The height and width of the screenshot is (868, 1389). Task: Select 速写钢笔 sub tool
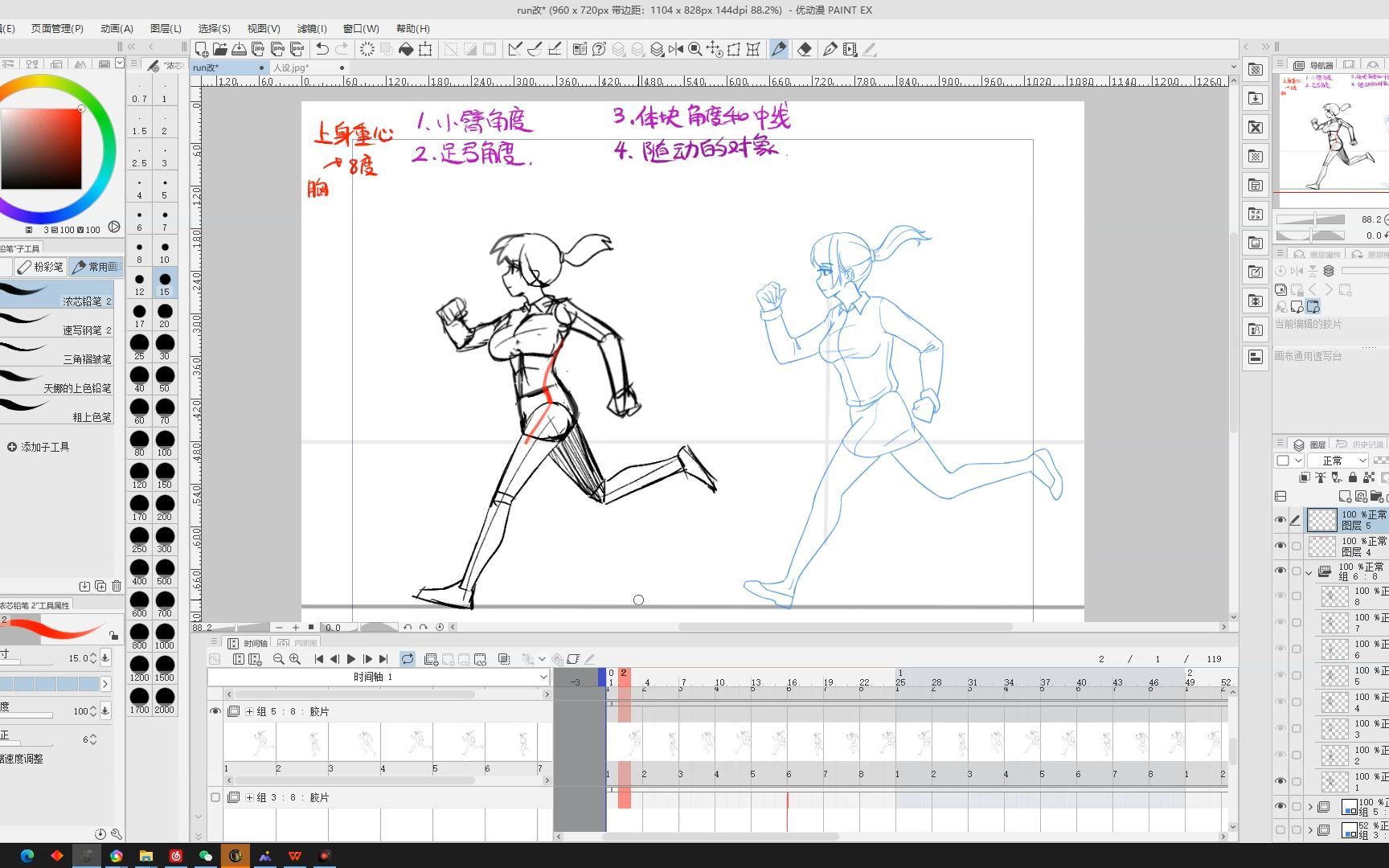(x=56, y=324)
